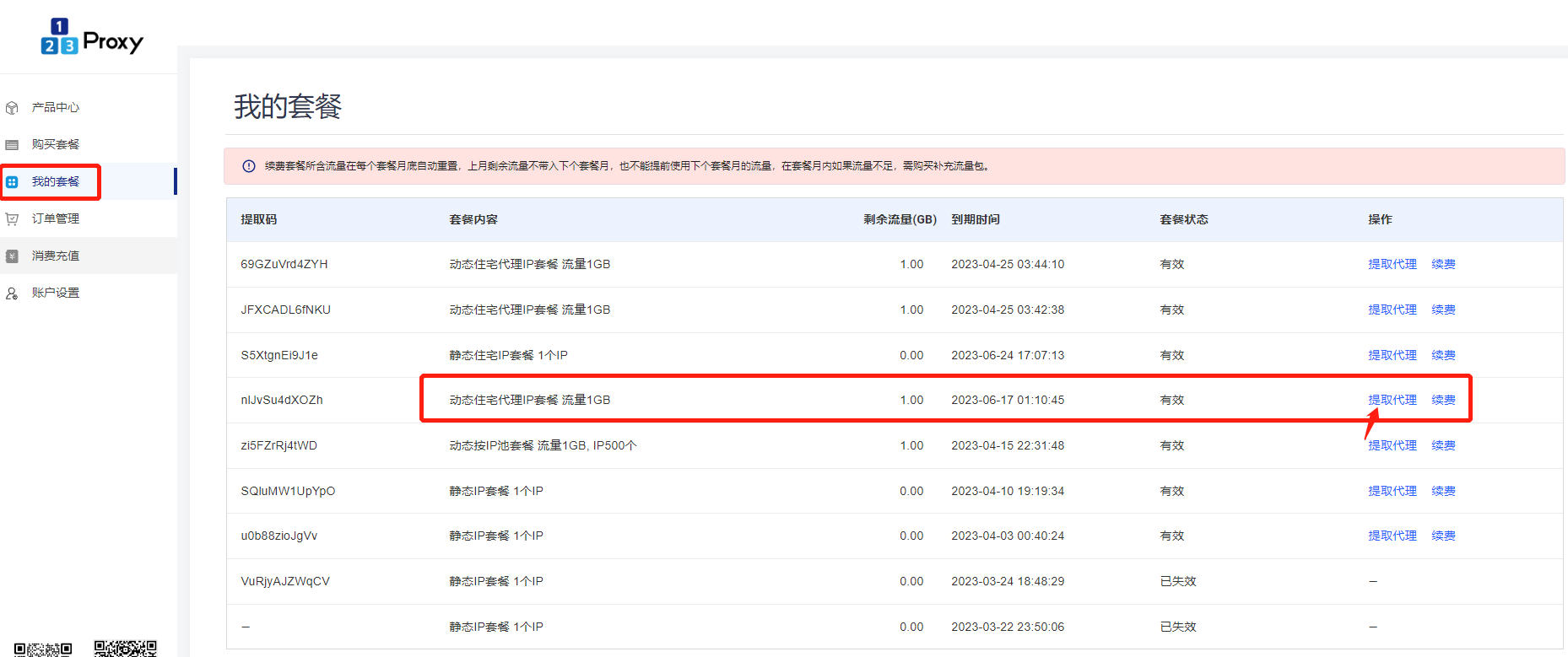Click 提取代理 for package nlJvSu4dXOZh

[x=1392, y=400]
